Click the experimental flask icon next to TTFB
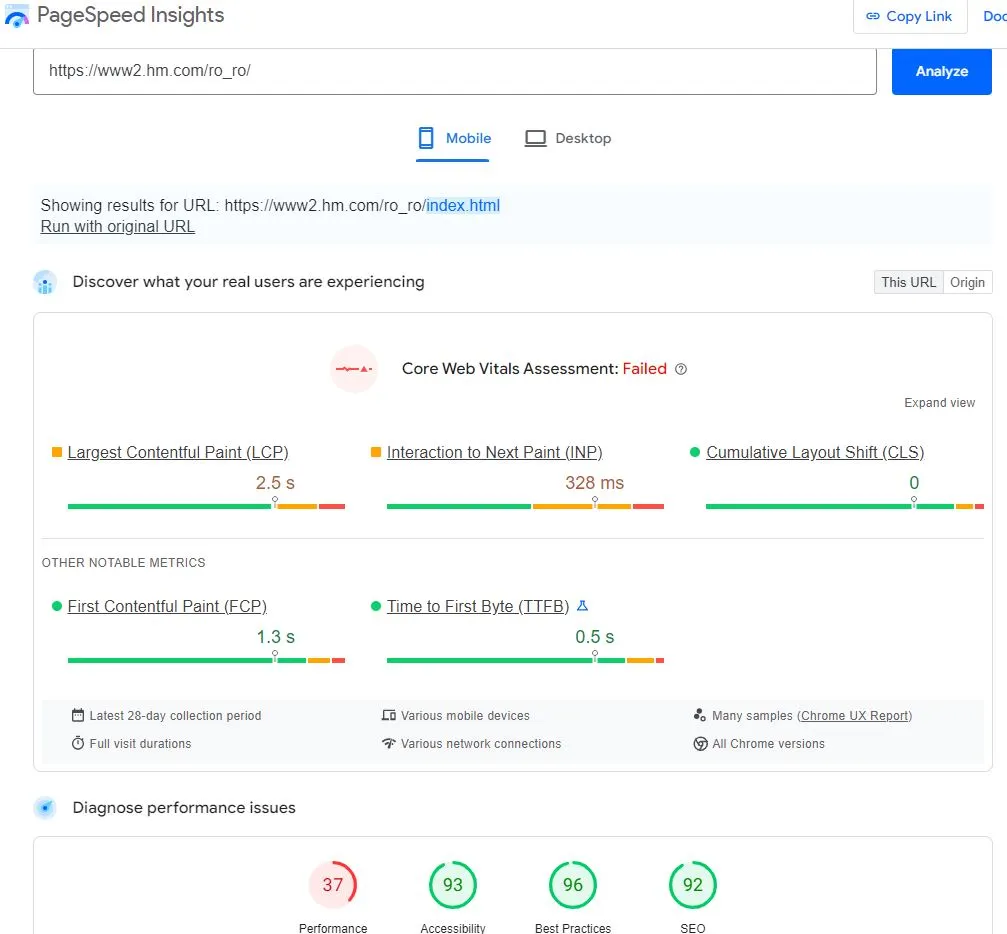The height and width of the screenshot is (934, 1007). click(x=583, y=606)
